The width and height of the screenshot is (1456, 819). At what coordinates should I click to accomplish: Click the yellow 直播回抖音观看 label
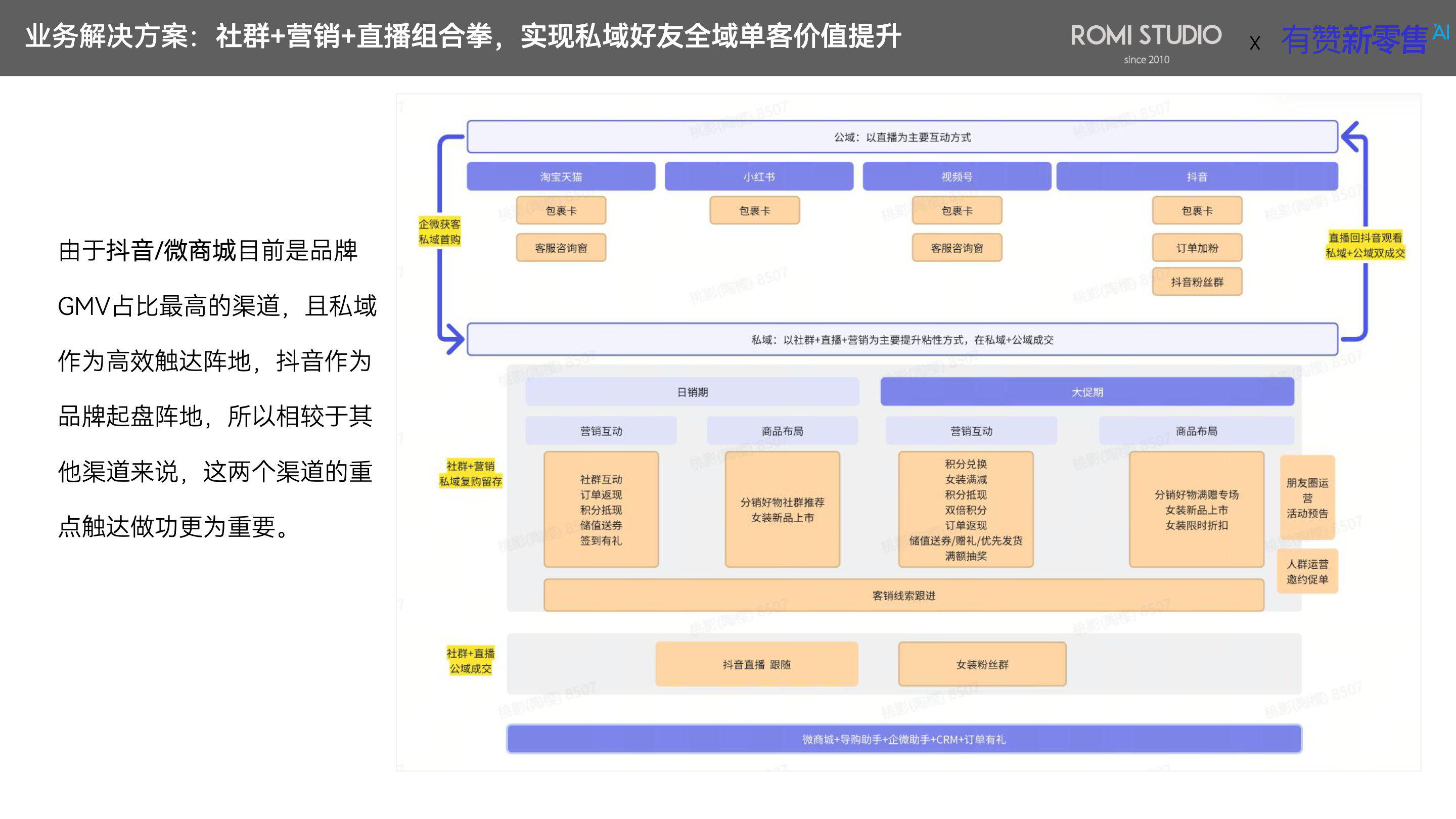point(1364,245)
